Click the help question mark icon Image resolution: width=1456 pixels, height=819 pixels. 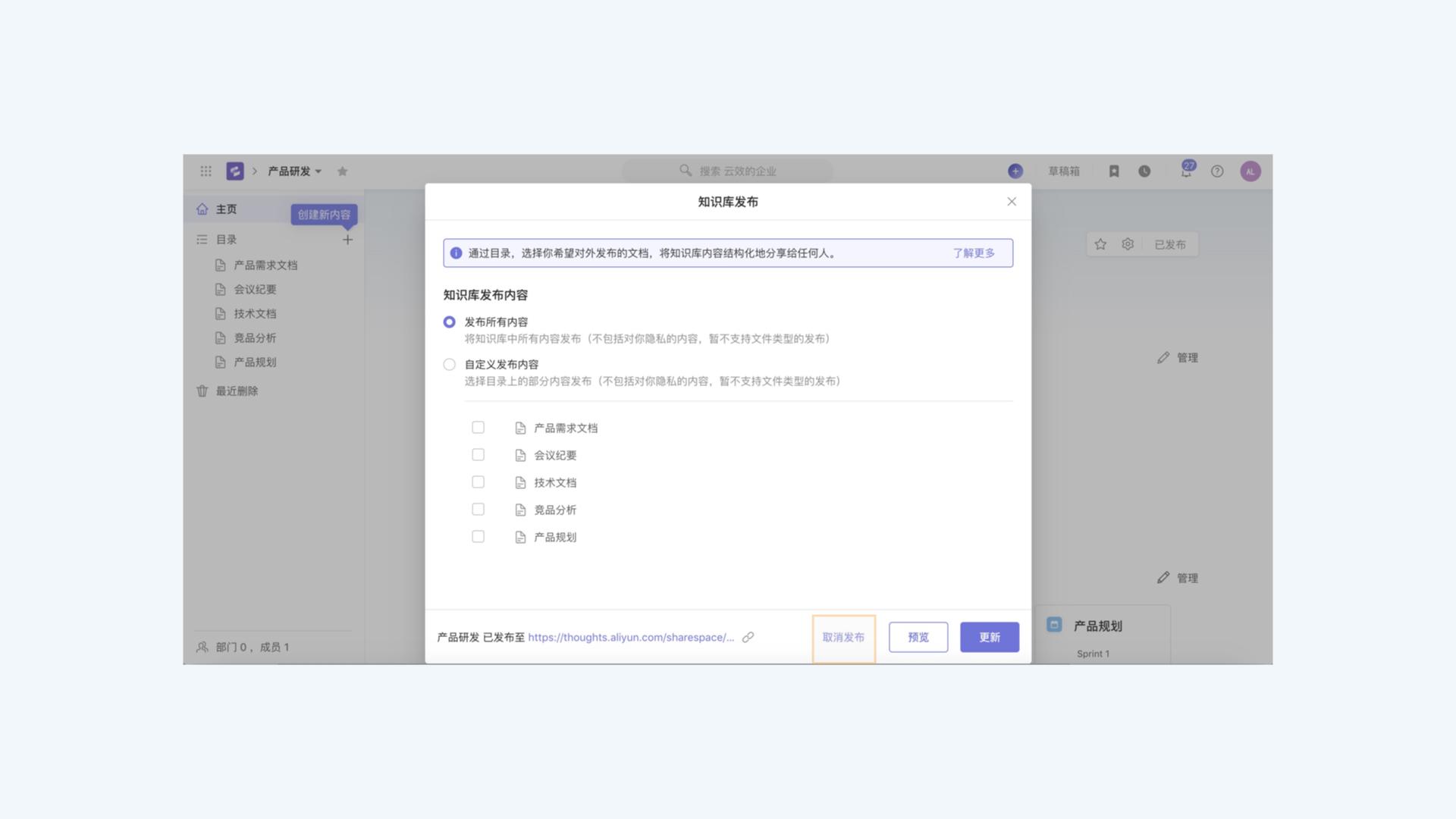click(x=1217, y=171)
